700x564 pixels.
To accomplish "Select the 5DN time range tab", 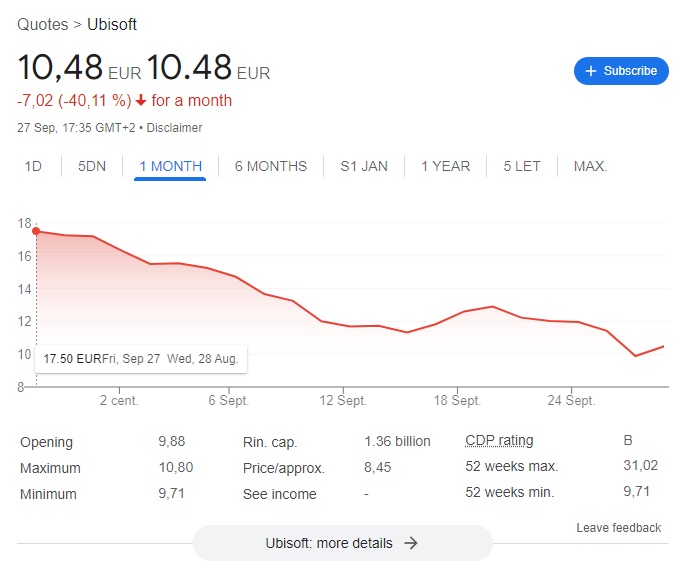I will coord(92,166).
